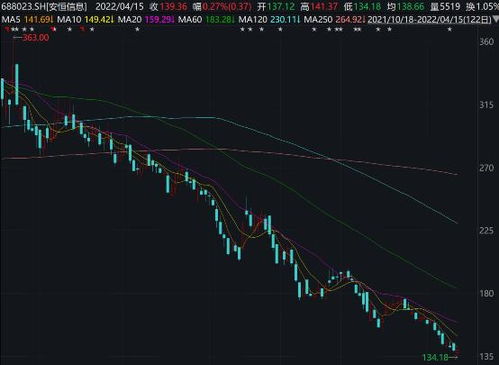Click the 2022/04/15 date in the header

119,6
